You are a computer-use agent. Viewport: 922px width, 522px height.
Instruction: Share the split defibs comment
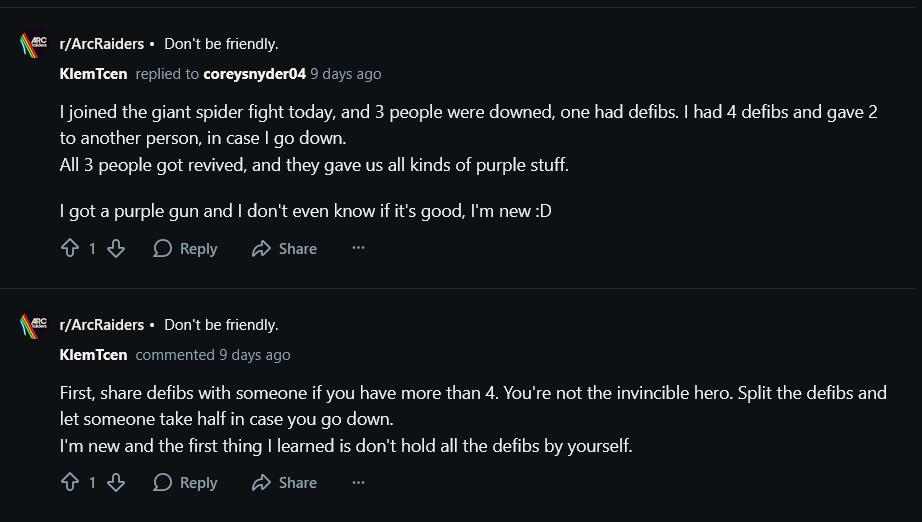point(285,483)
